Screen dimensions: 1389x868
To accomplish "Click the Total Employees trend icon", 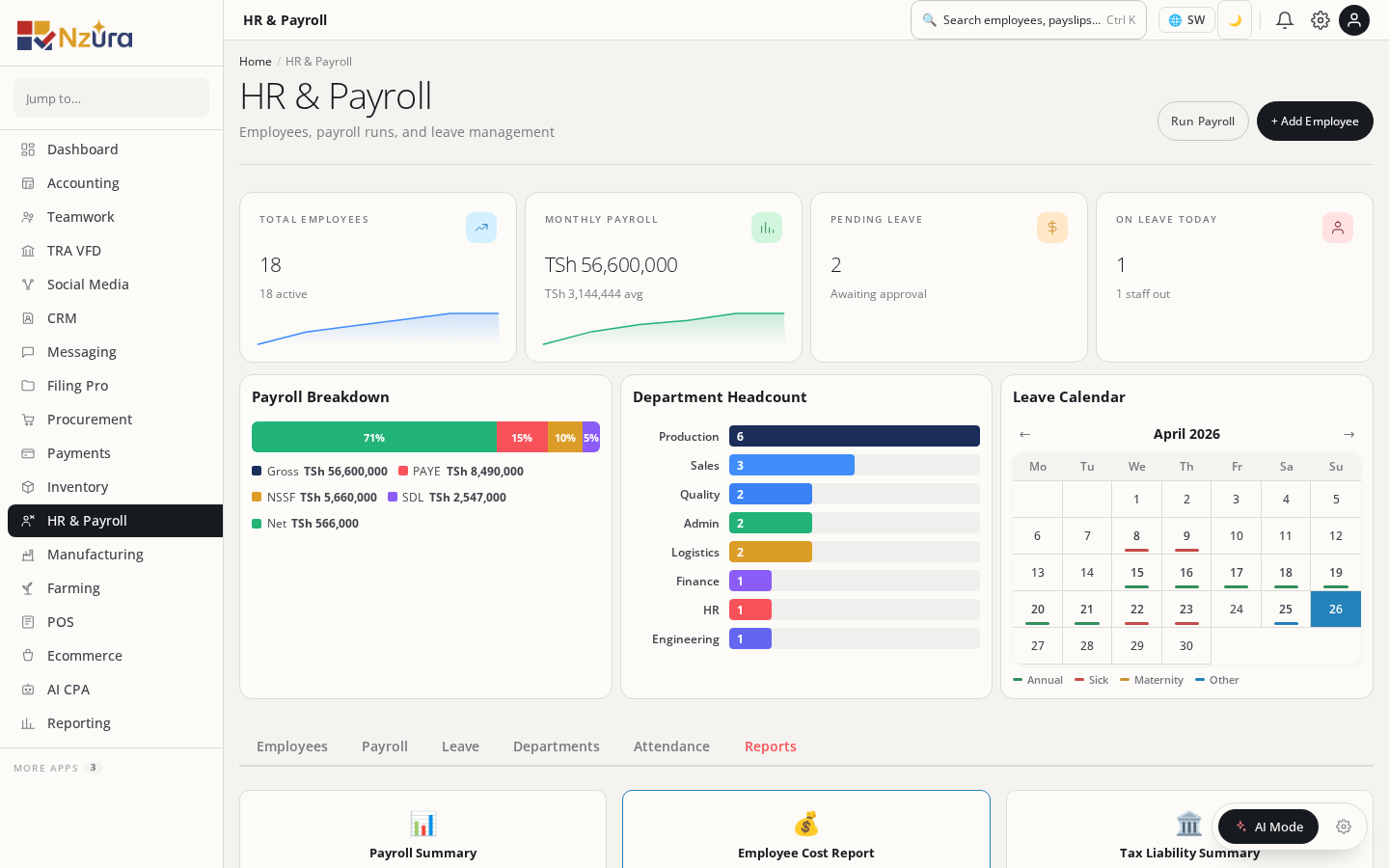I will point(481,228).
